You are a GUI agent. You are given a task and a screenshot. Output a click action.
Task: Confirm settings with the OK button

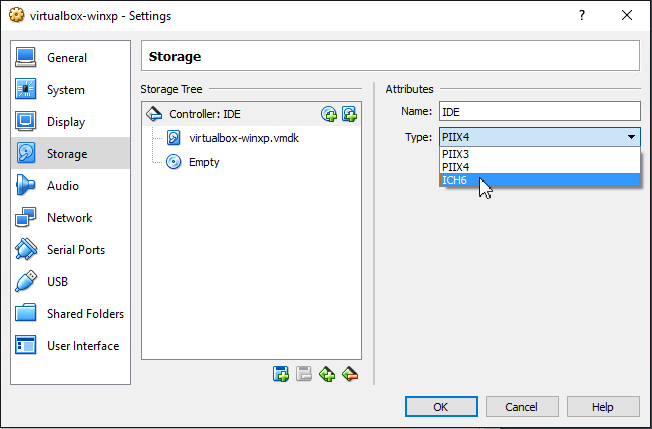(x=441, y=407)
